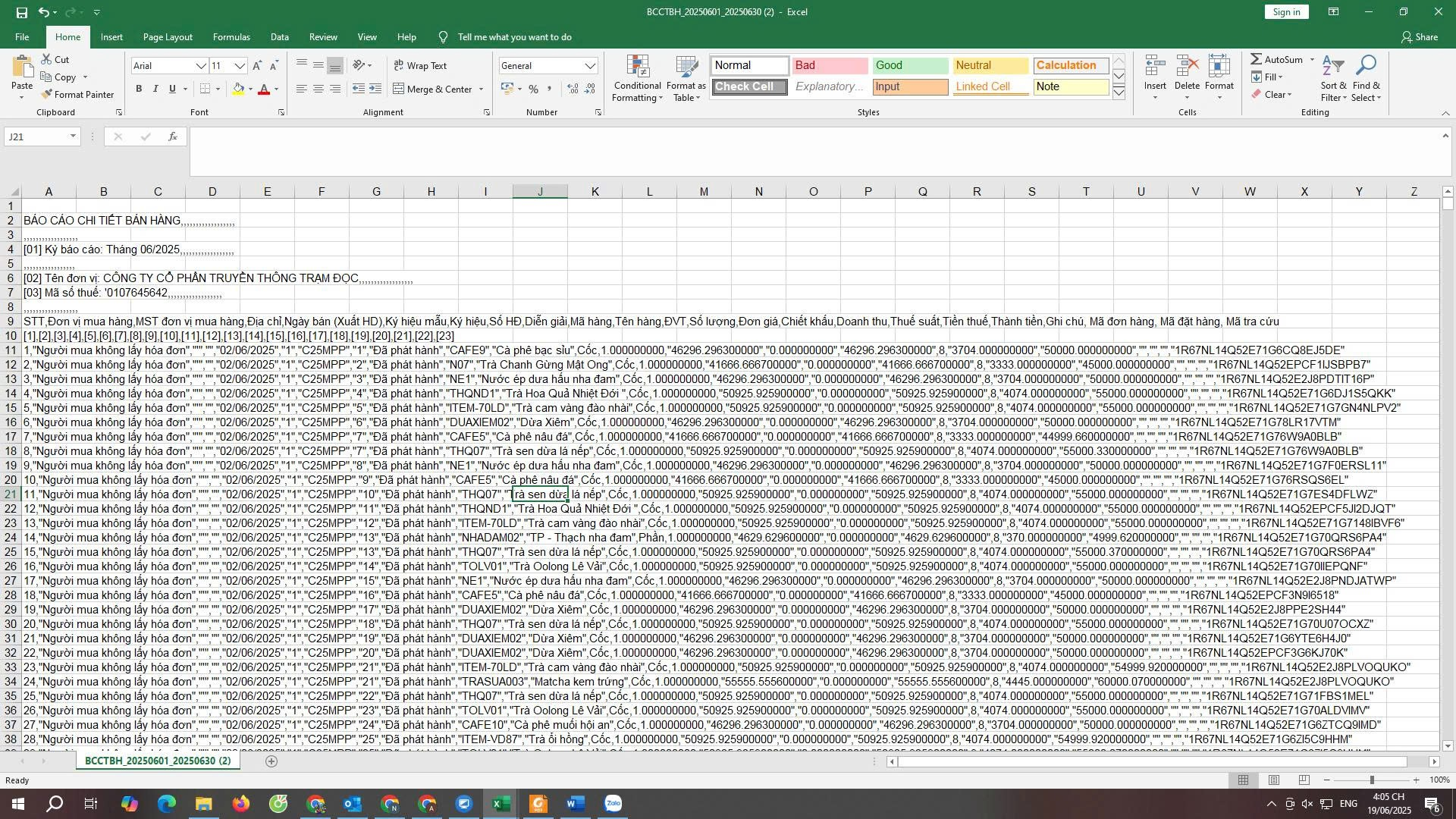
Task: Open the Formulas ribbon tab
Action: (x=231, y=37)
